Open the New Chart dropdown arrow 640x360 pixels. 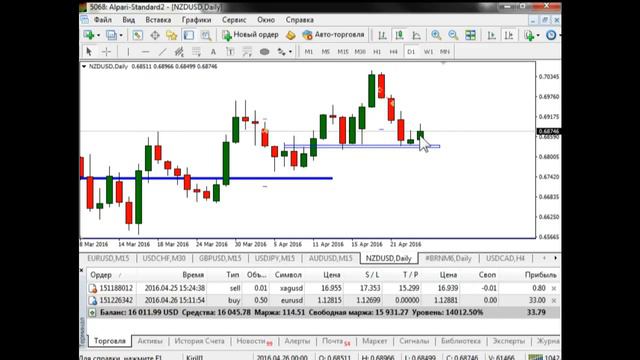tap(98, 36)
